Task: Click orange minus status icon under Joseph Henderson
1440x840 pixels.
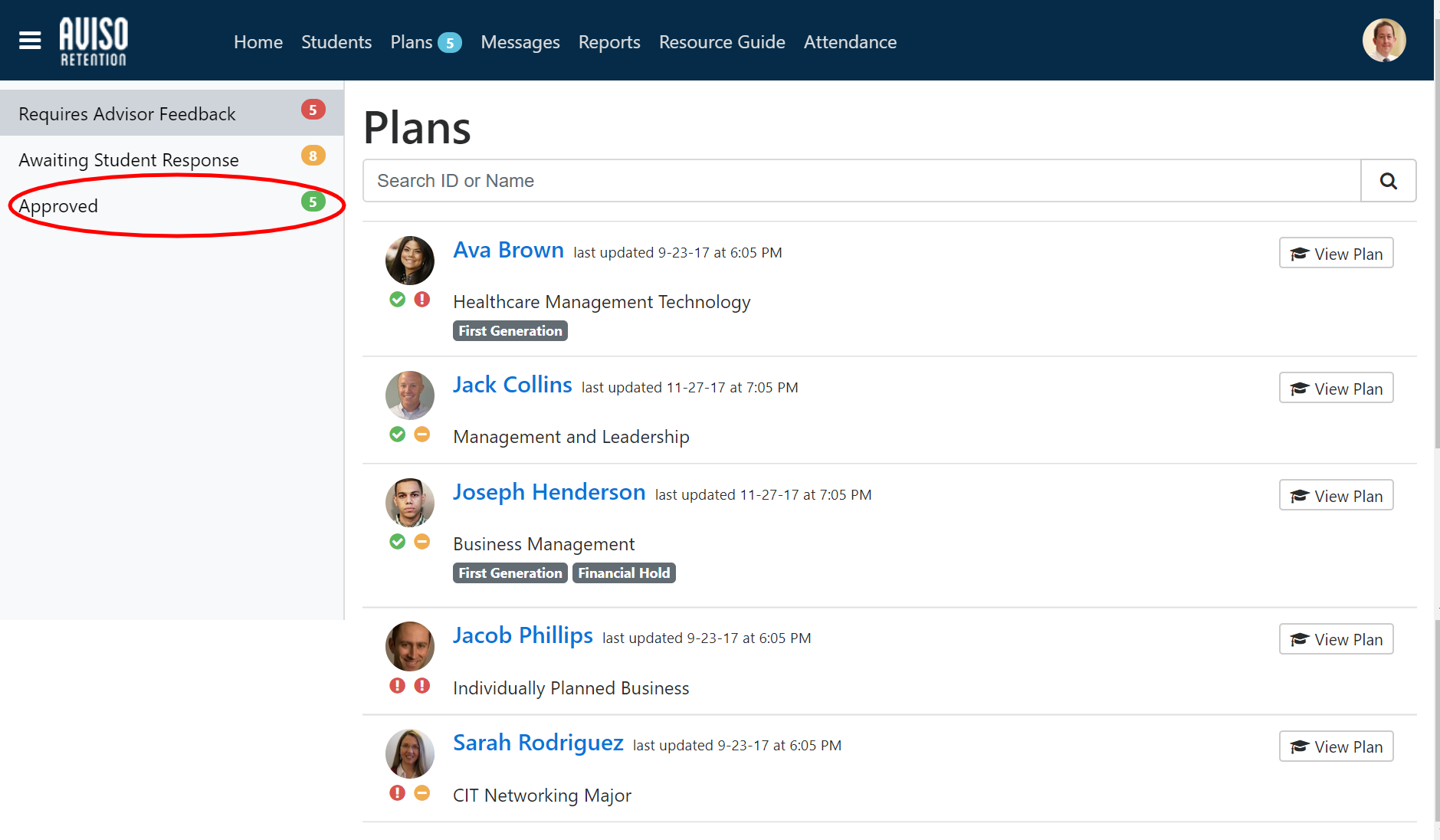Action: (x=422, y=542)
